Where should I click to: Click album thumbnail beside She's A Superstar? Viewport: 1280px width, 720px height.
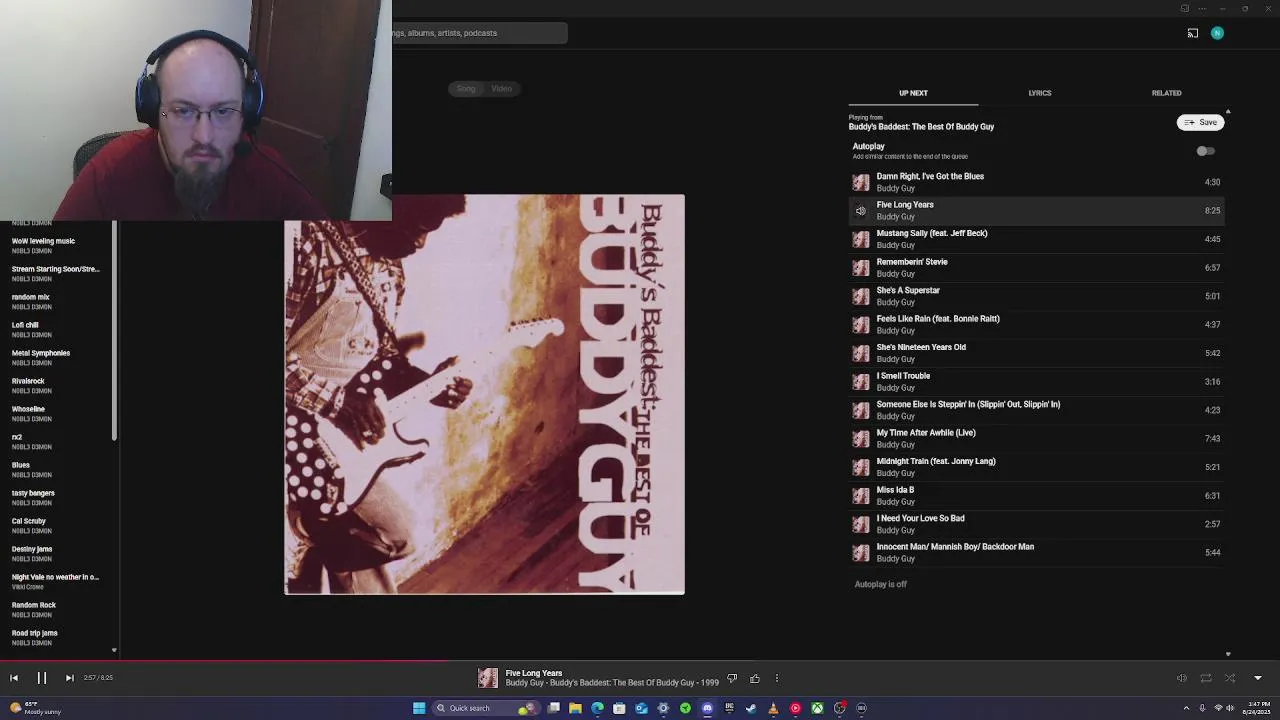861,296
